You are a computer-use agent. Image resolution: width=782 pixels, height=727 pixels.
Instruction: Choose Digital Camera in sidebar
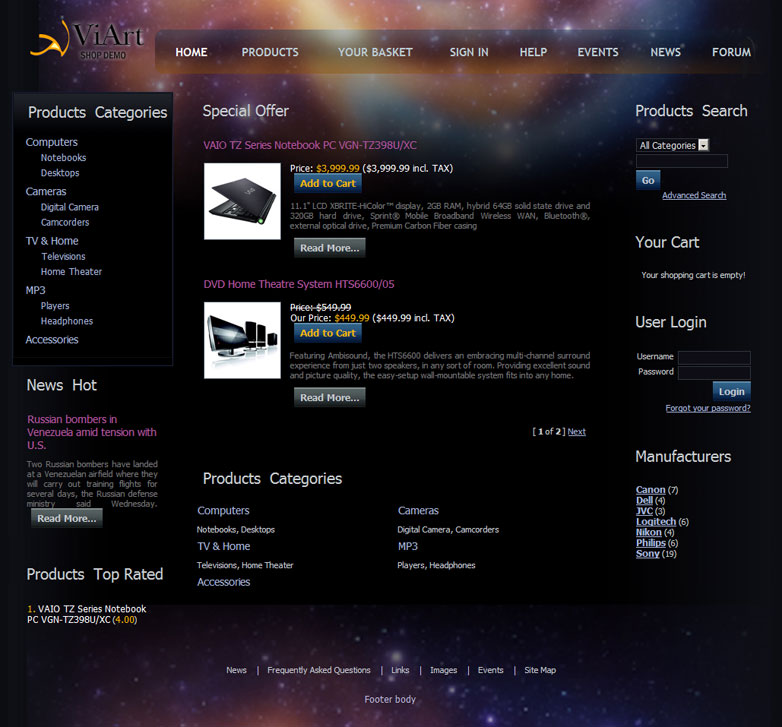[70, 207]
